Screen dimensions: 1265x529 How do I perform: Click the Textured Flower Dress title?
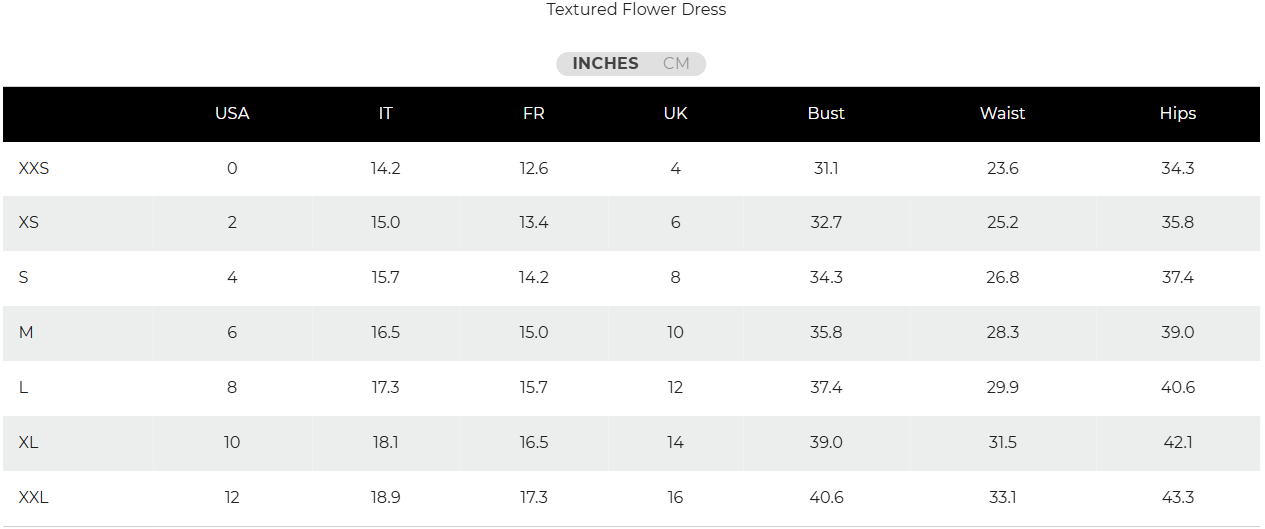click(x=636, y=10)
